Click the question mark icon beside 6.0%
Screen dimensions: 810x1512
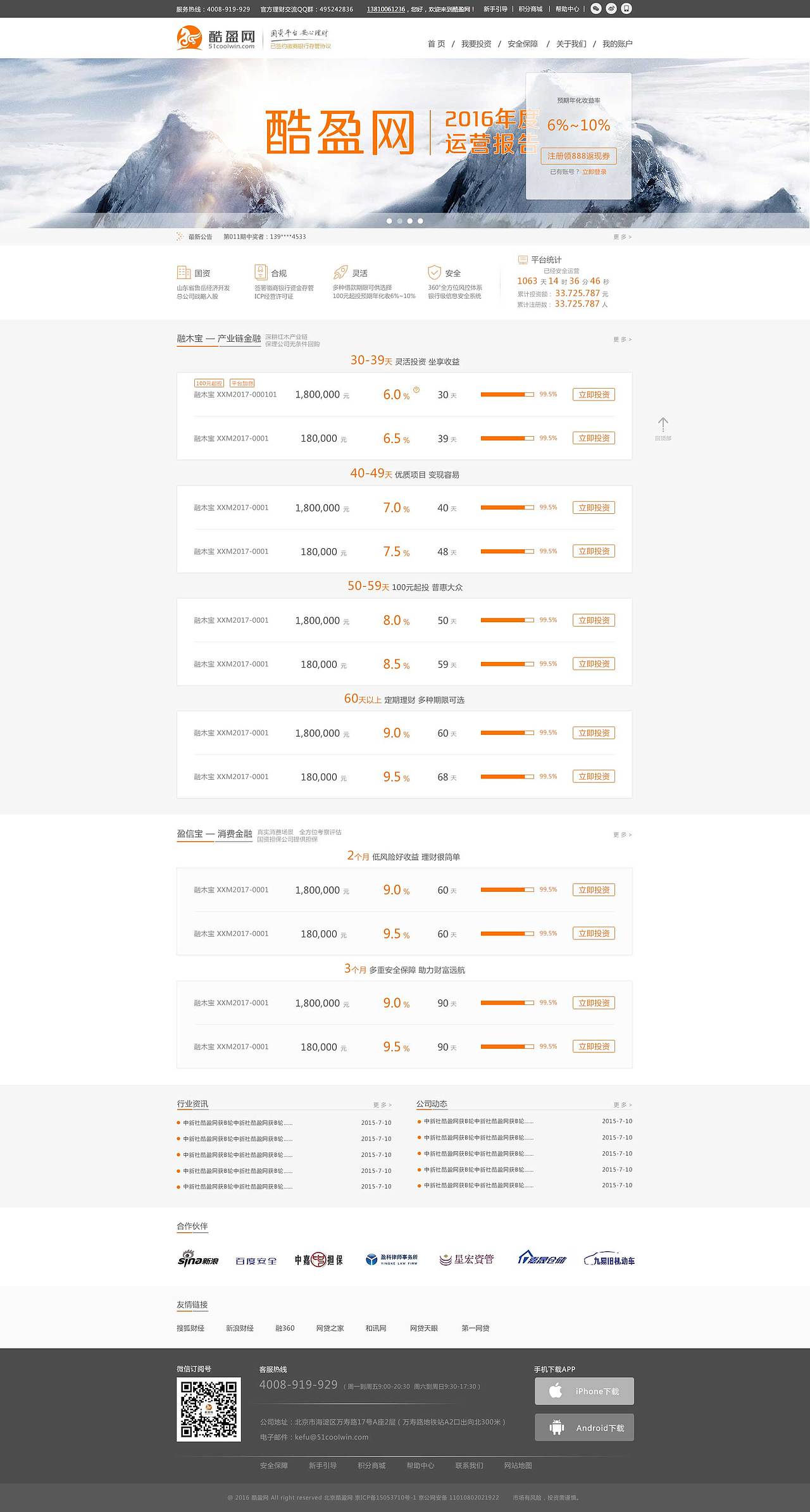coord(416,390)
